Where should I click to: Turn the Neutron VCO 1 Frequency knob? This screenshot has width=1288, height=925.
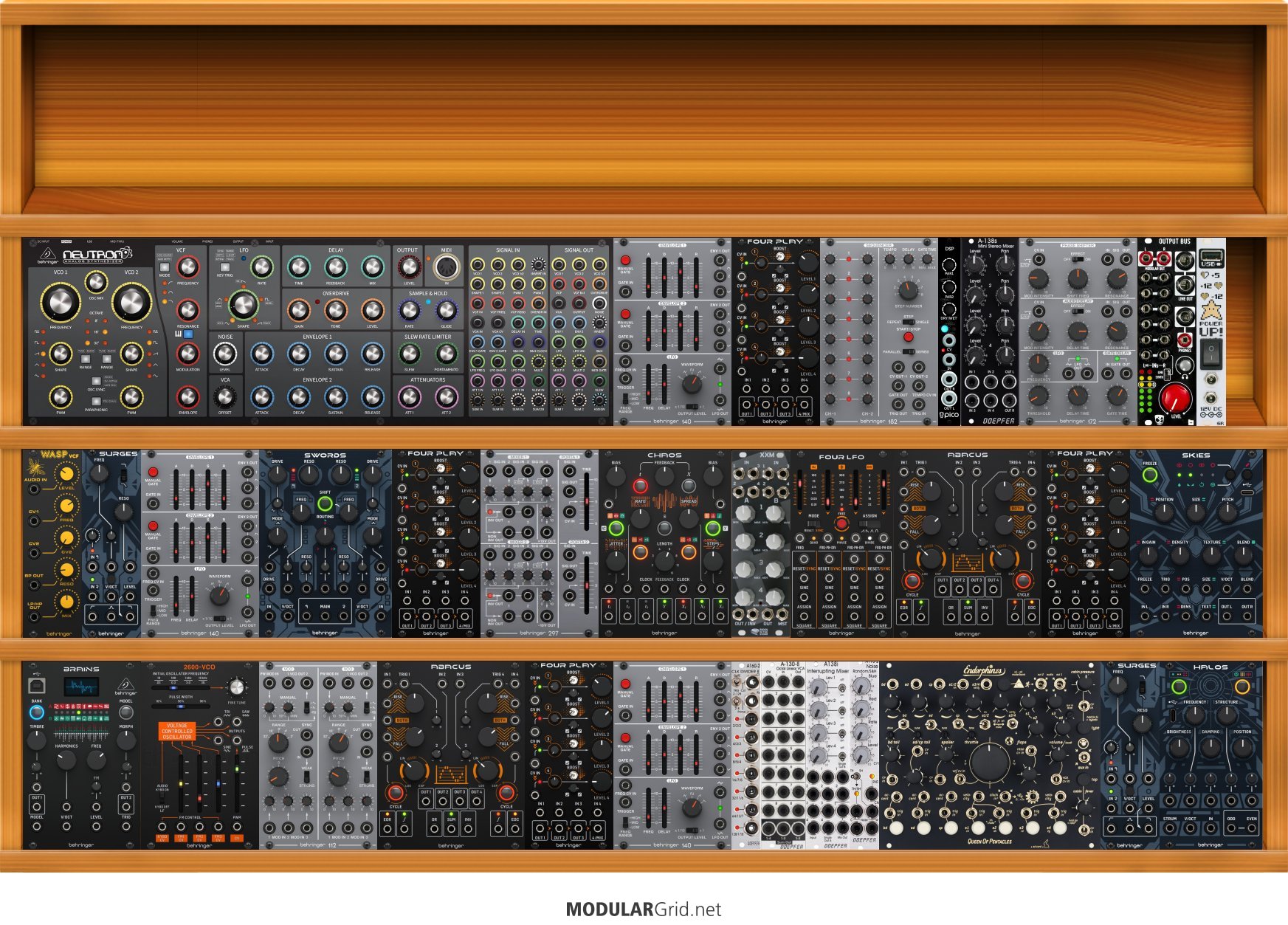(61, 303)
